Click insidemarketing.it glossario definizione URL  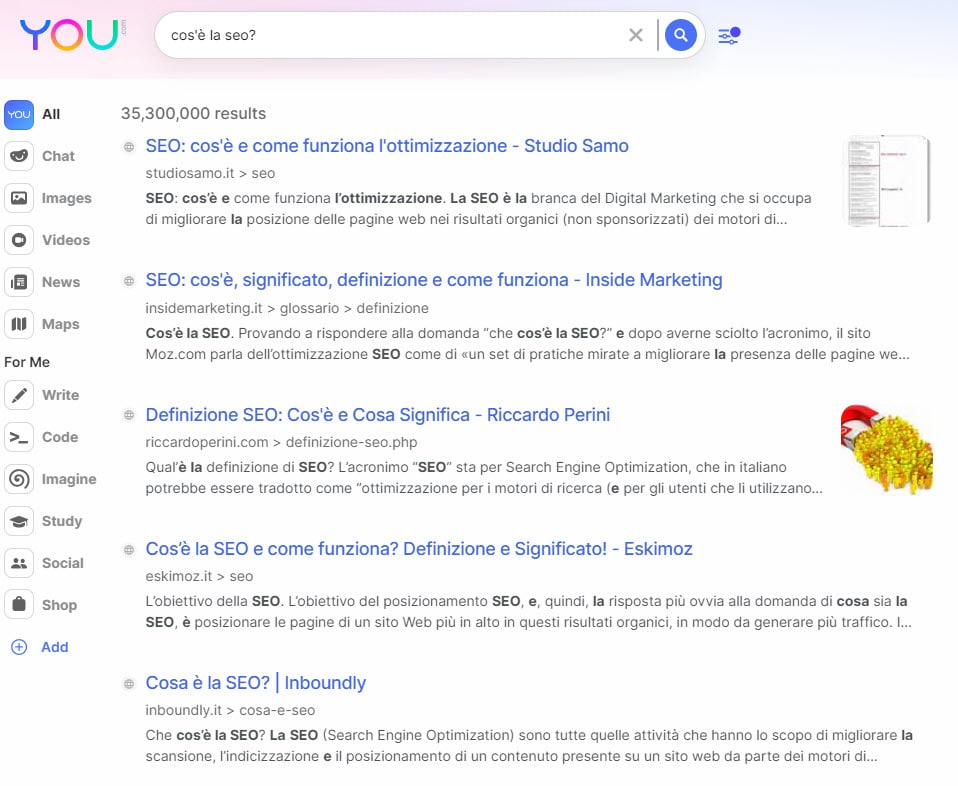[287, 308]
